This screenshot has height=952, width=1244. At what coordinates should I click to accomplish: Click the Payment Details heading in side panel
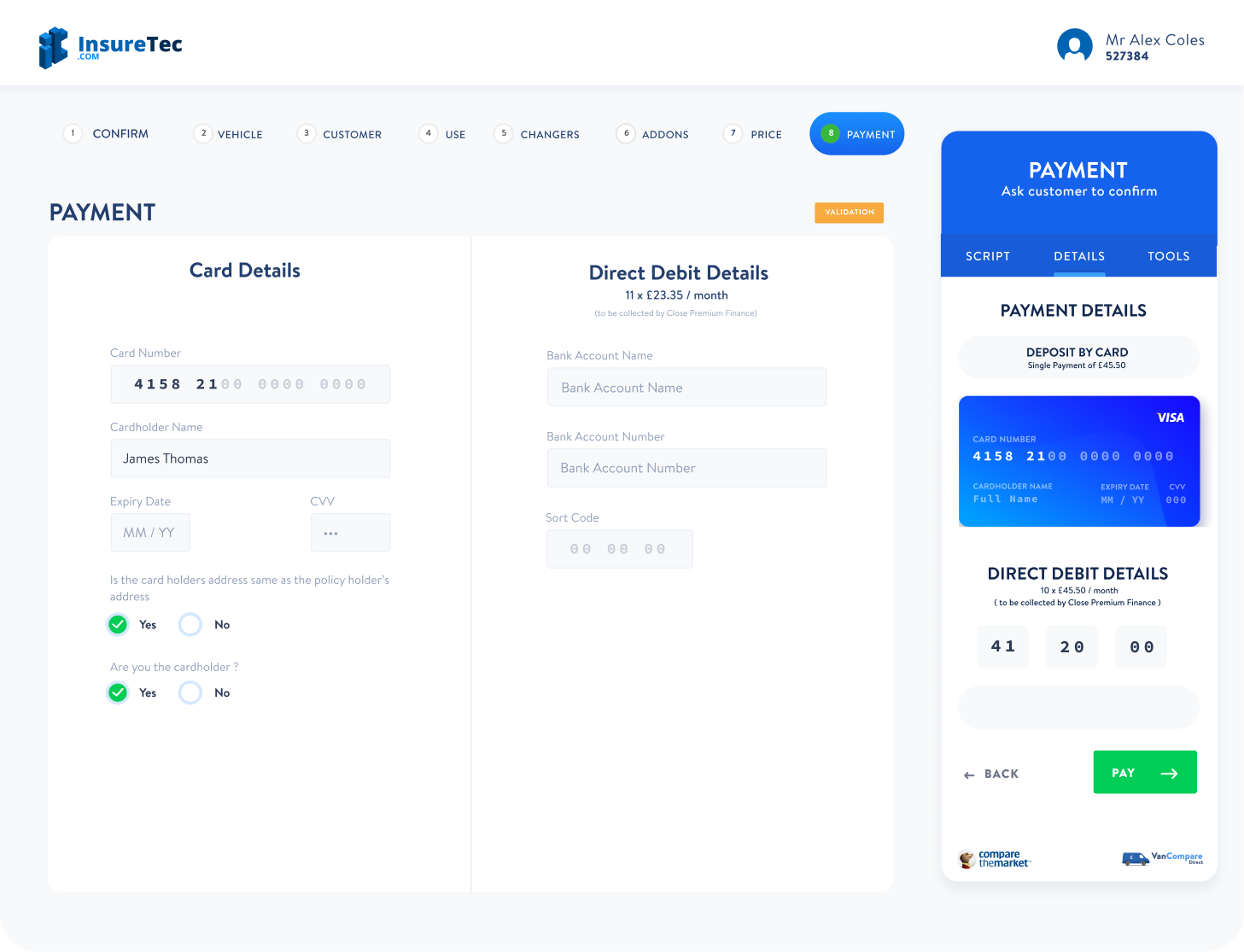[x=1073, y=311]
